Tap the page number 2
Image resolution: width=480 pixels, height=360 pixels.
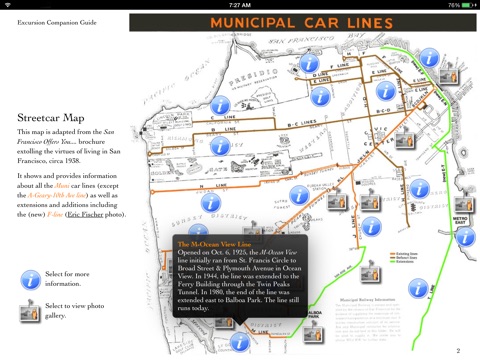pyautogui.click(x=458, y=351)
